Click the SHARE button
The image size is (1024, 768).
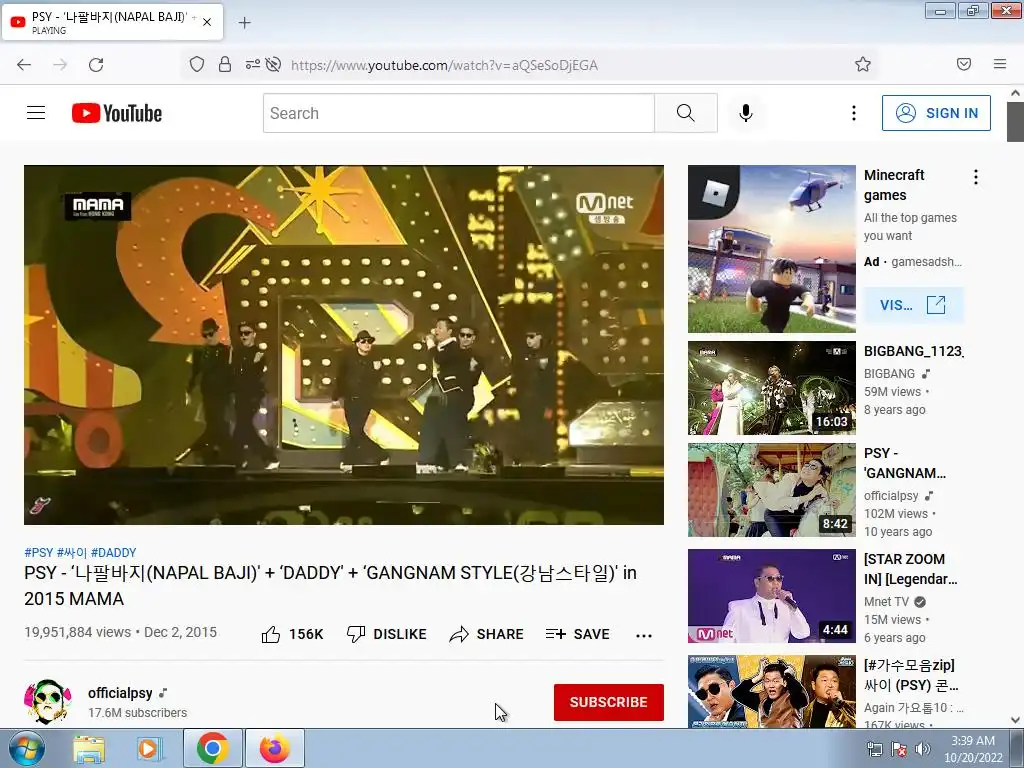[x=487, y=634]
